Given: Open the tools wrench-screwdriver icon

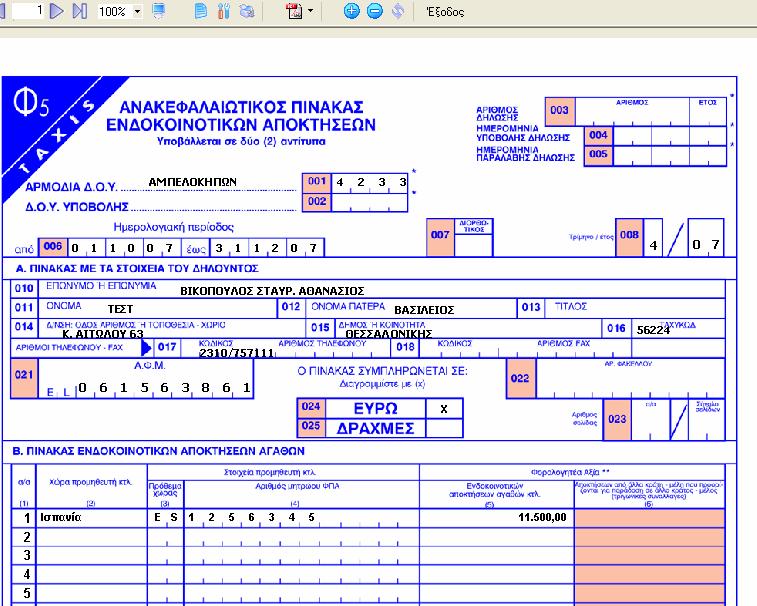Looking at the screenshot, I should [224, 11].
